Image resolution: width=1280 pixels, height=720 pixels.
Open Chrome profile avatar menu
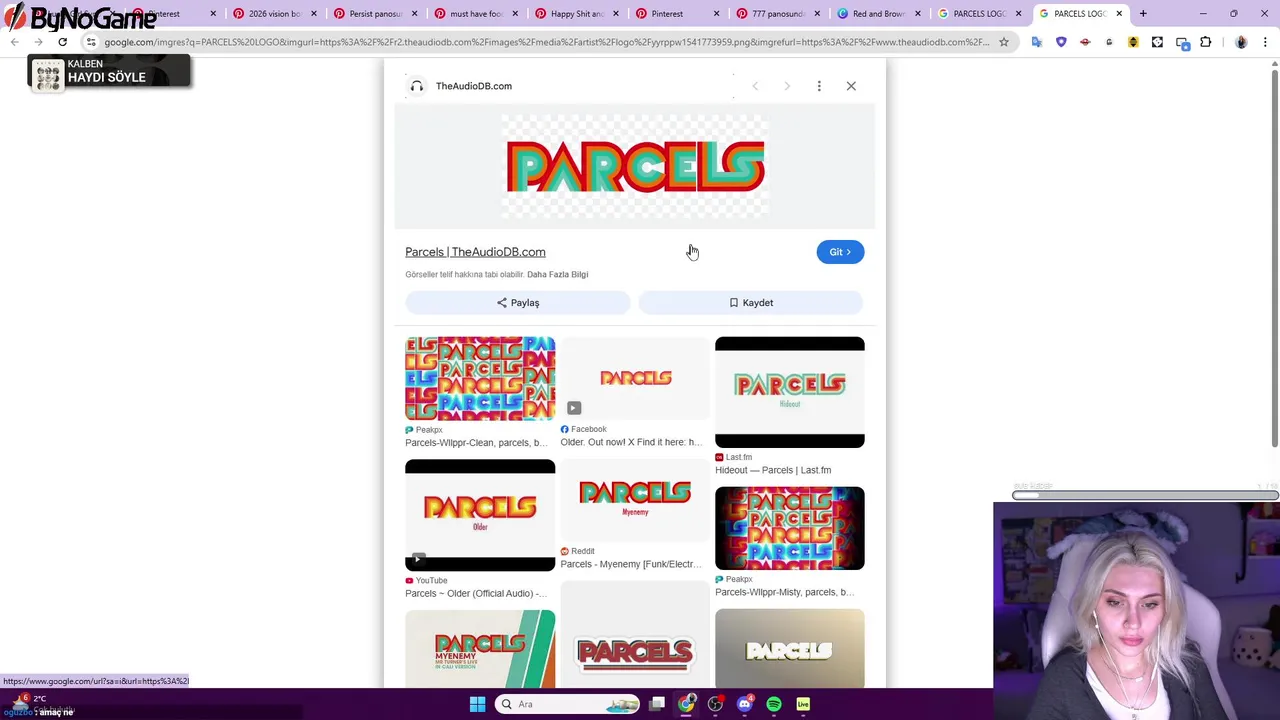pos(1241,42)
